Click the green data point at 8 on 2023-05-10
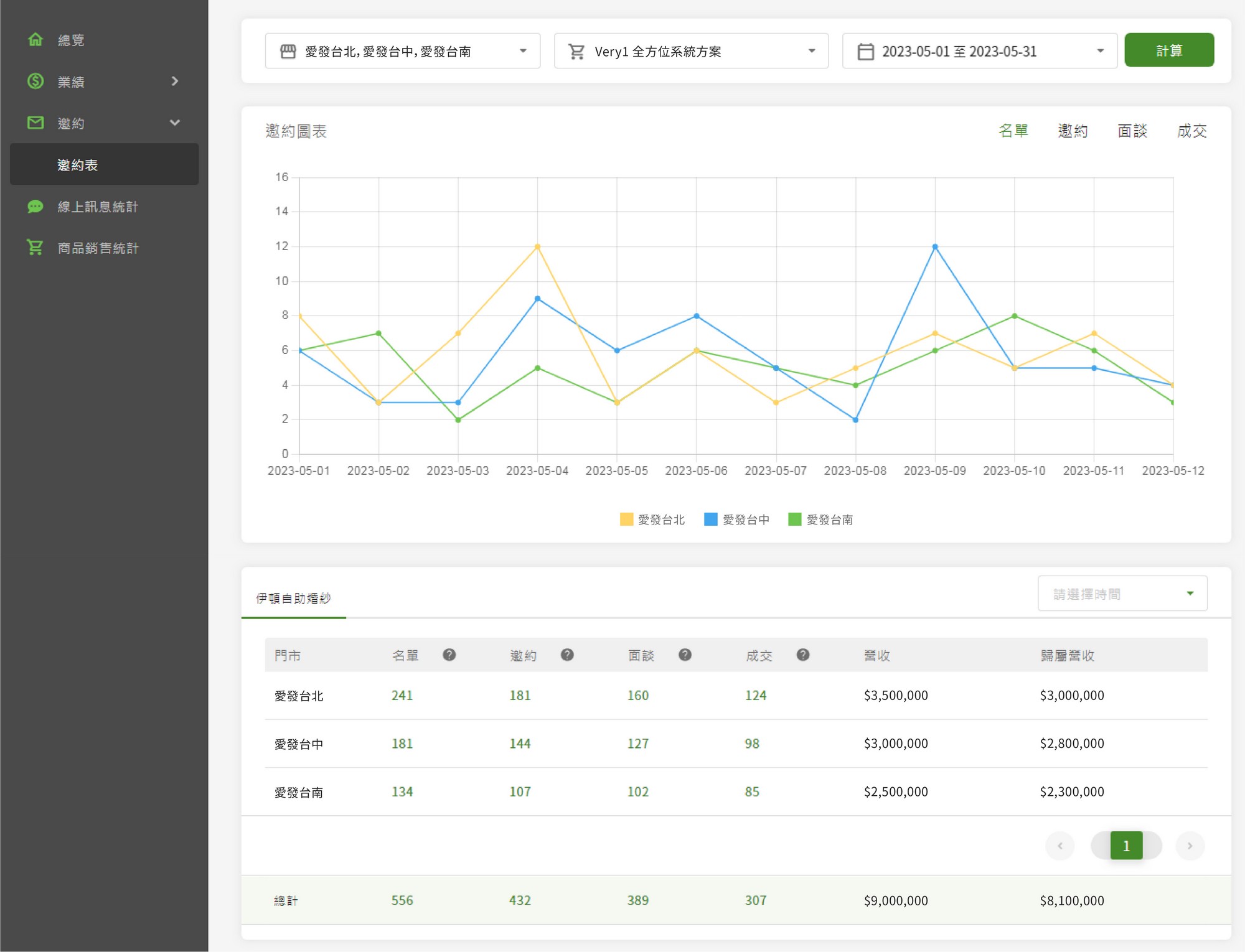This screenshot has height=952, width=1245. tap(1015, 316)
